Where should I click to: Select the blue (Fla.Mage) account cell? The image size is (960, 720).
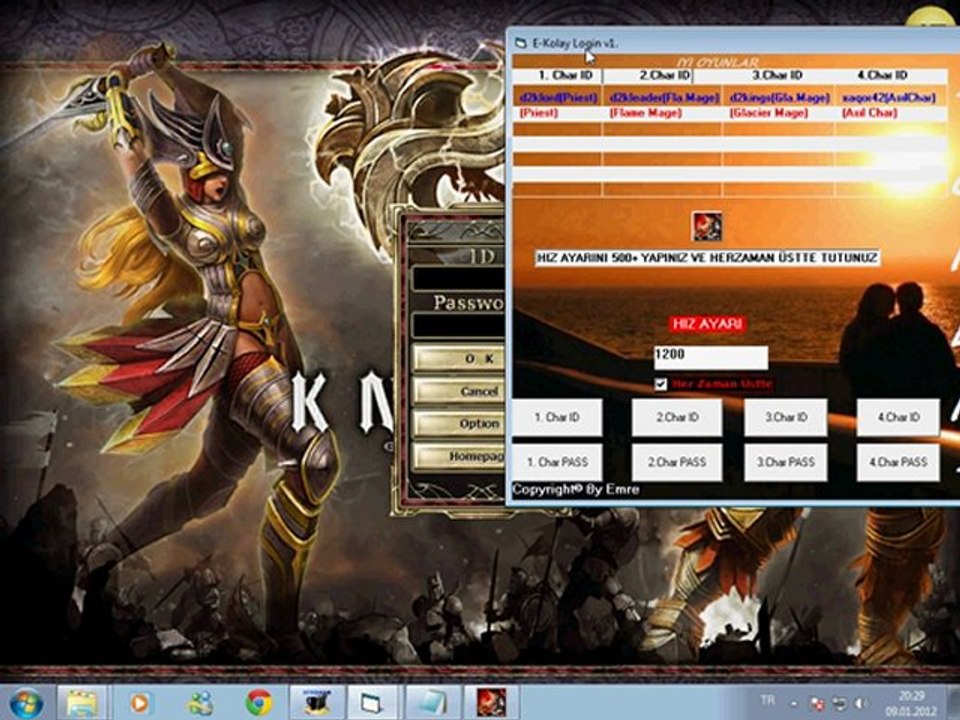pos(663,97)
